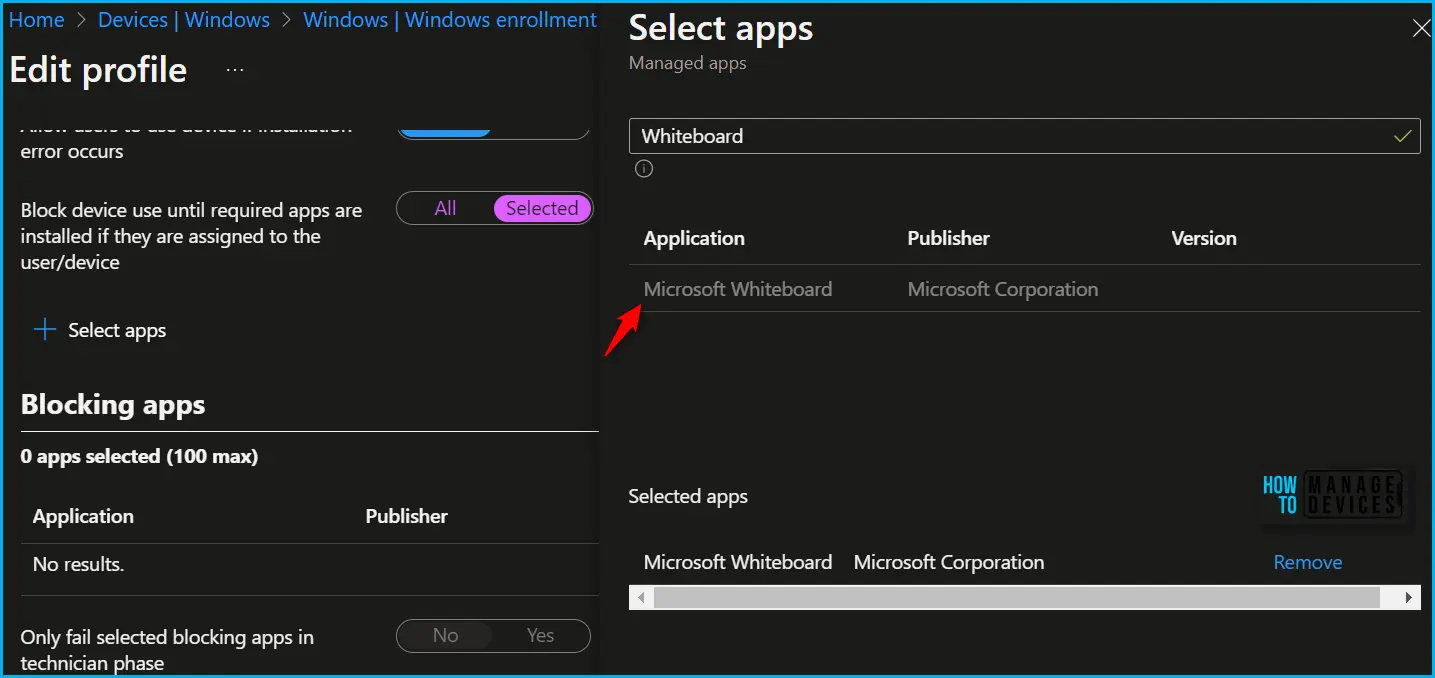Open the Devices | Windows breadcrumb

tap(184, 20)
